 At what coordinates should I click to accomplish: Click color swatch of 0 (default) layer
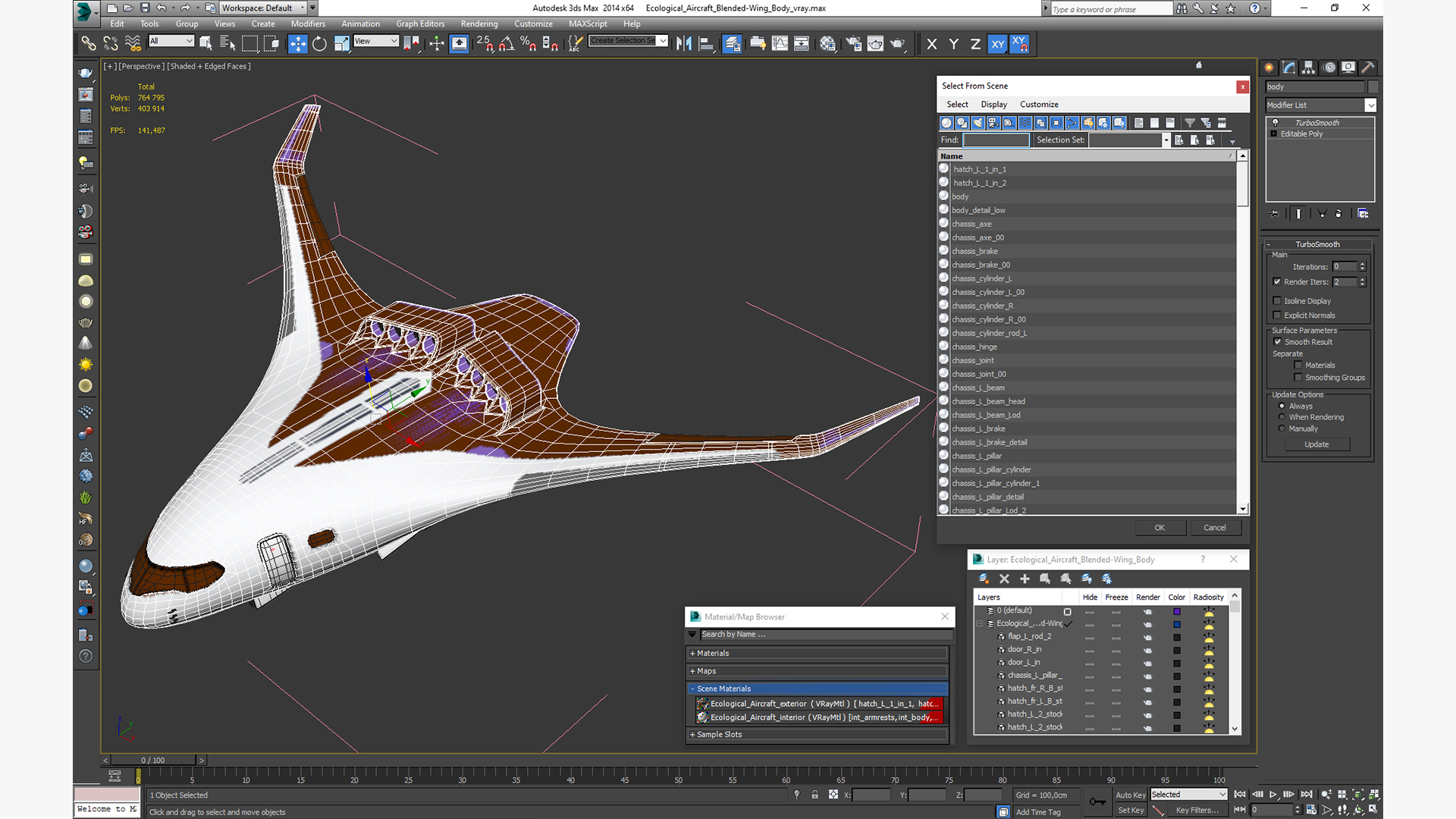point(1177,611)
